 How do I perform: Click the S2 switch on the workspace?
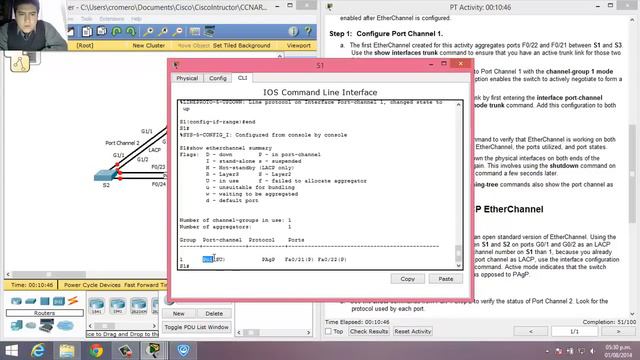[x=106, y=175]
